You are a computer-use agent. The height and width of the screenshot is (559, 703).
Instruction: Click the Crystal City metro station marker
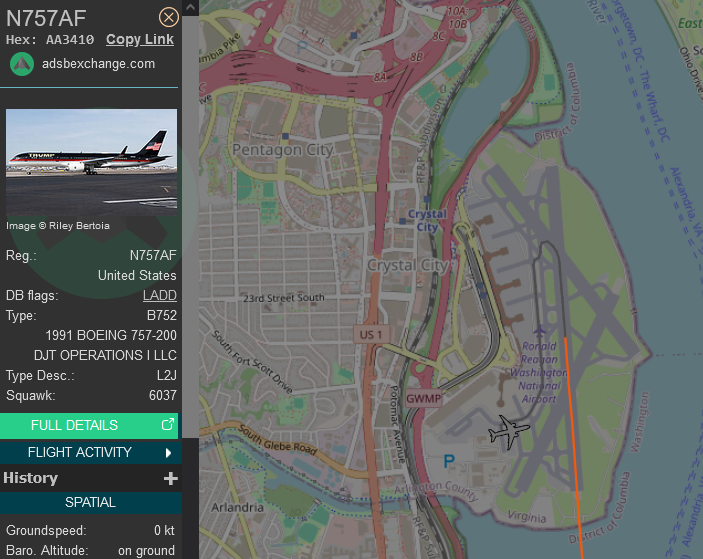[x=403, y=221]
